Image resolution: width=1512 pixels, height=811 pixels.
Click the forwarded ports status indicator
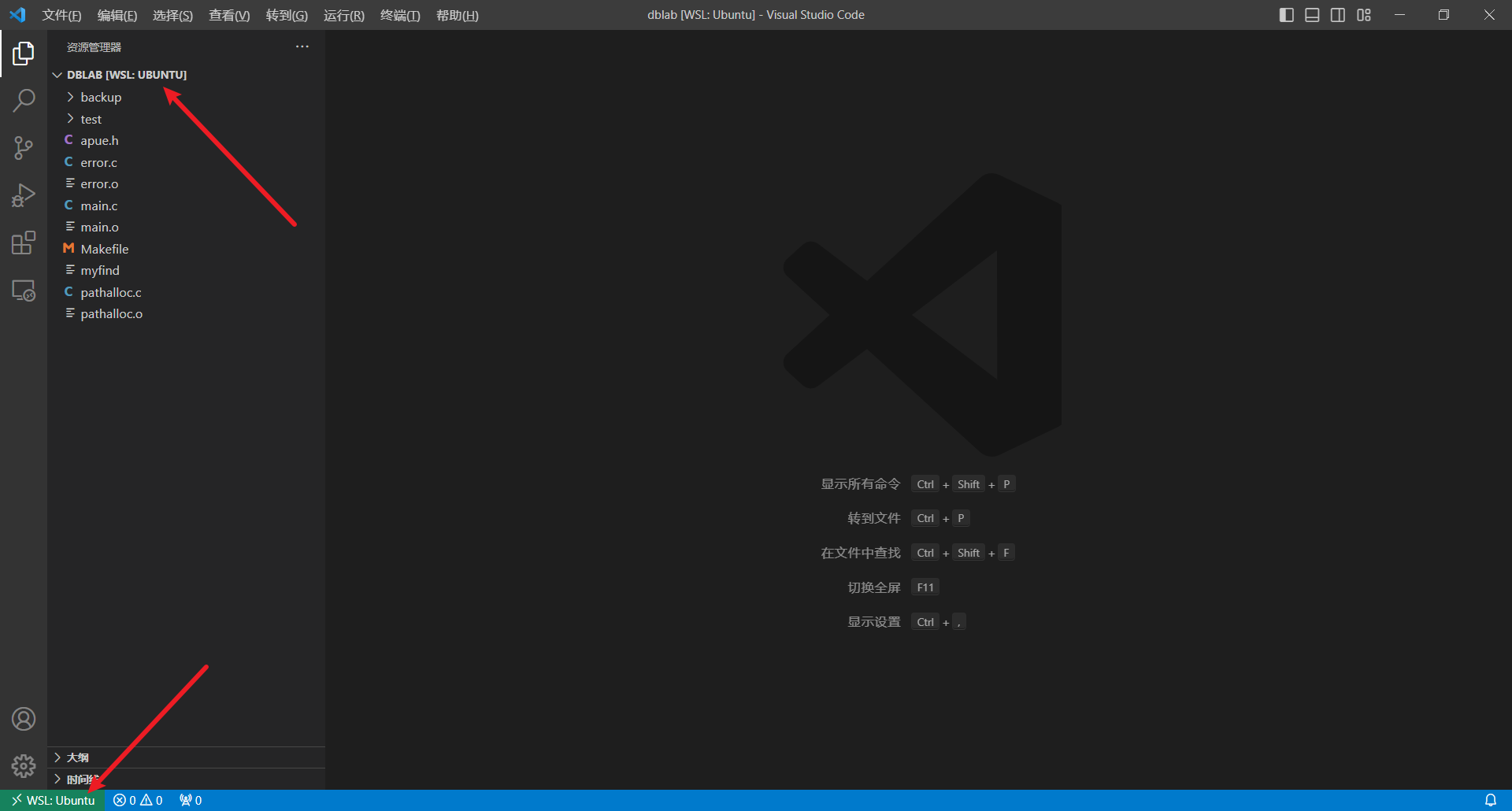(x=191, y=800)
